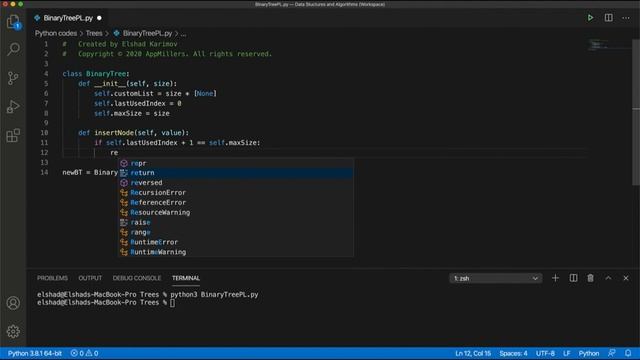Choose RuntimeError autocomplete suggestion
This screenshot has height=360, width=640.
pos(236,242)
